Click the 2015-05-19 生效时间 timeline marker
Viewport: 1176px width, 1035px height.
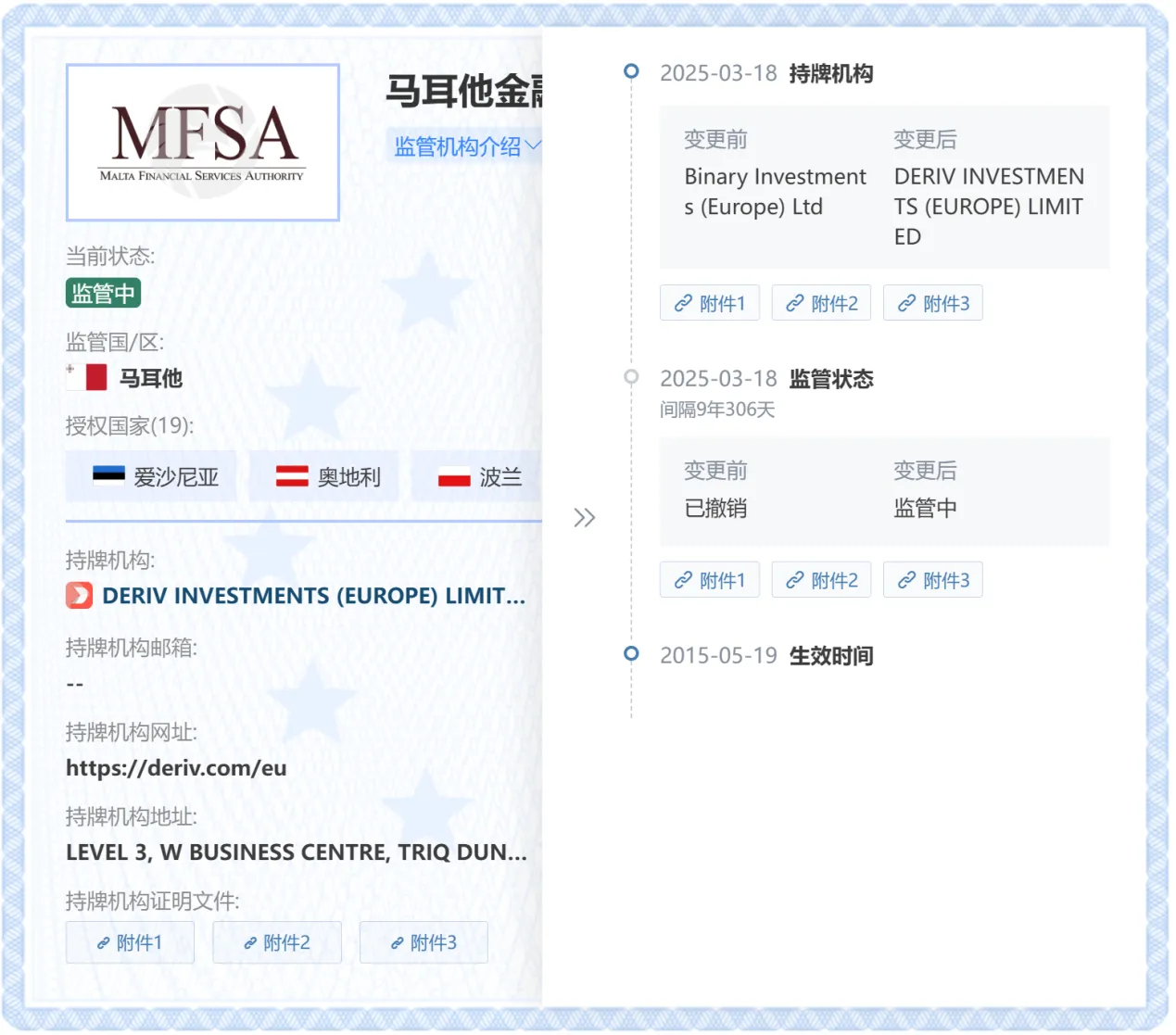(x=631, y=653)
